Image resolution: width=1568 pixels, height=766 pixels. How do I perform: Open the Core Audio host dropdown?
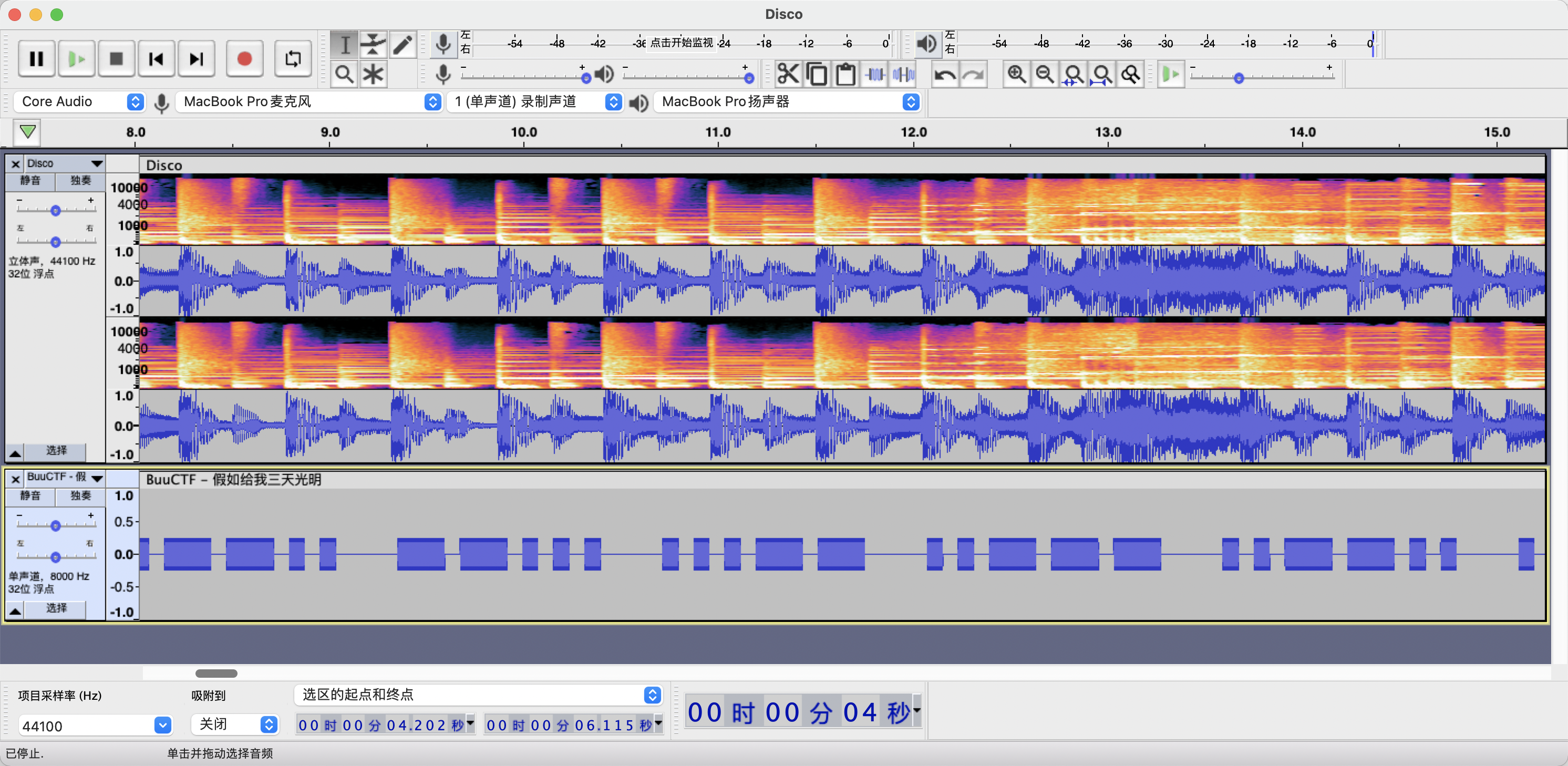[79, 101]
